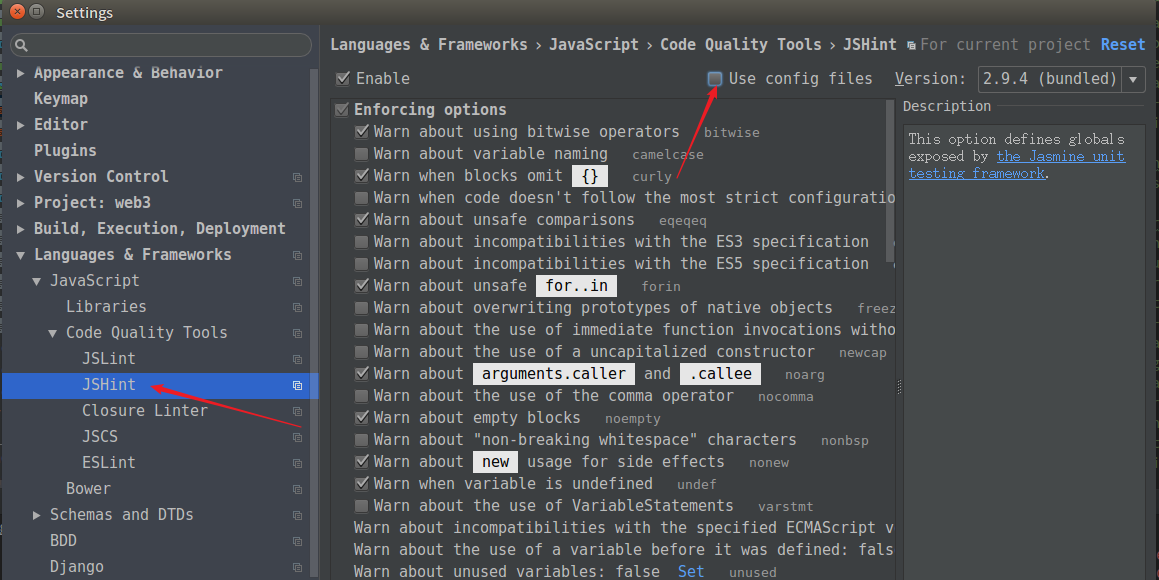1159x580 pixels.
Task: Expand the Version Control node
Action: 21,177
